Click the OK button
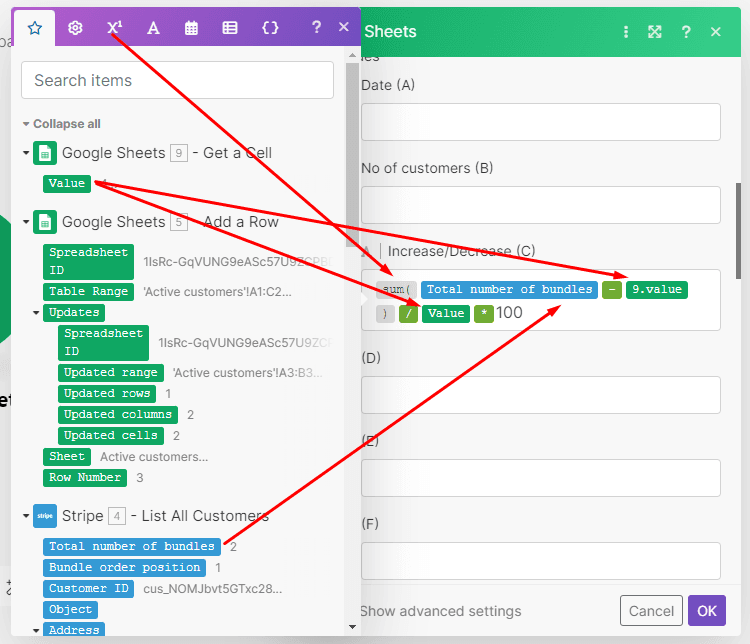Image resolution: width=750 pixels, height=644 pixels. click(x=706, y=611)
